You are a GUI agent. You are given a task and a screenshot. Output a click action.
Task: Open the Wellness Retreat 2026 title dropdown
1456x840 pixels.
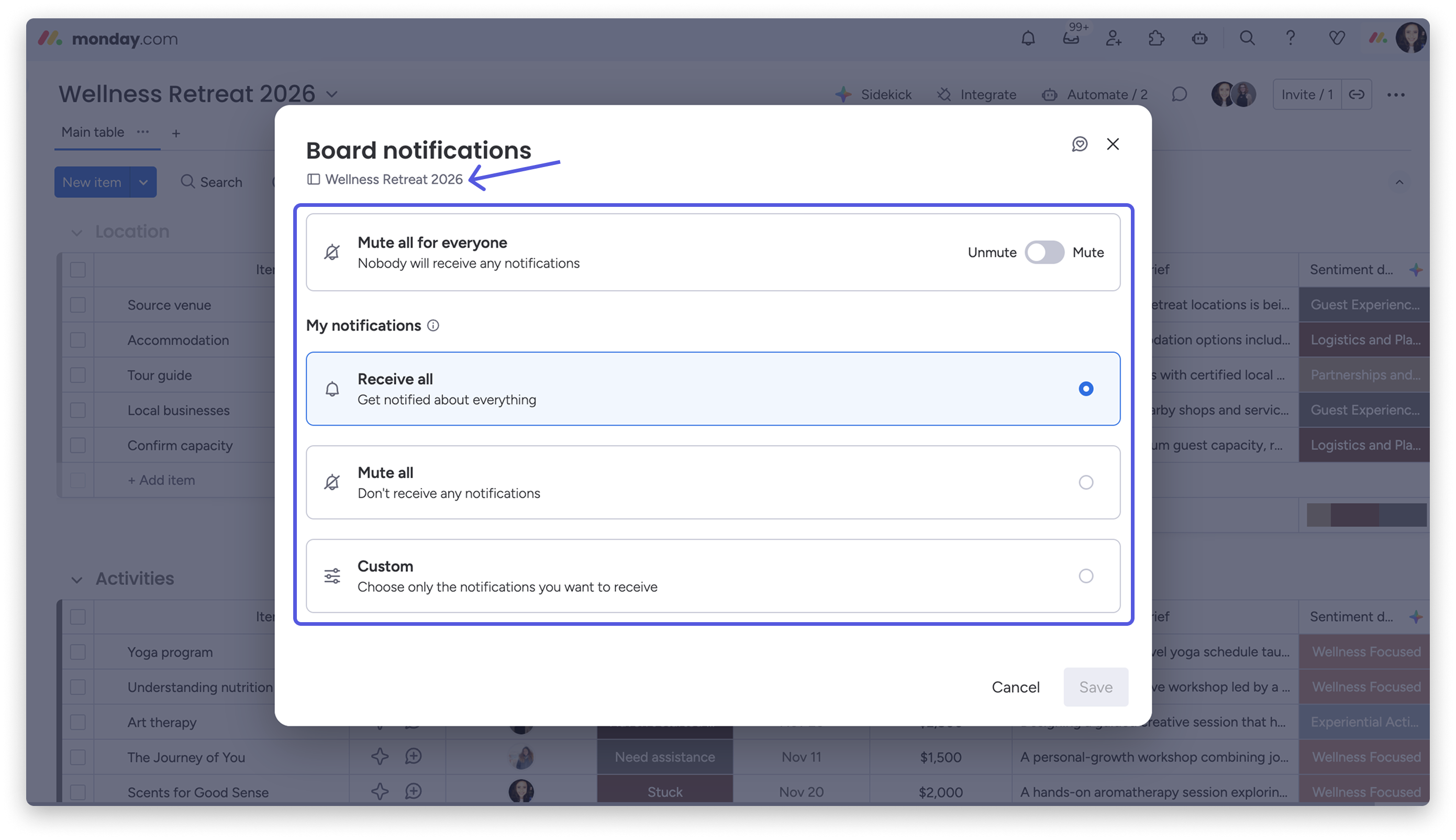332,94
